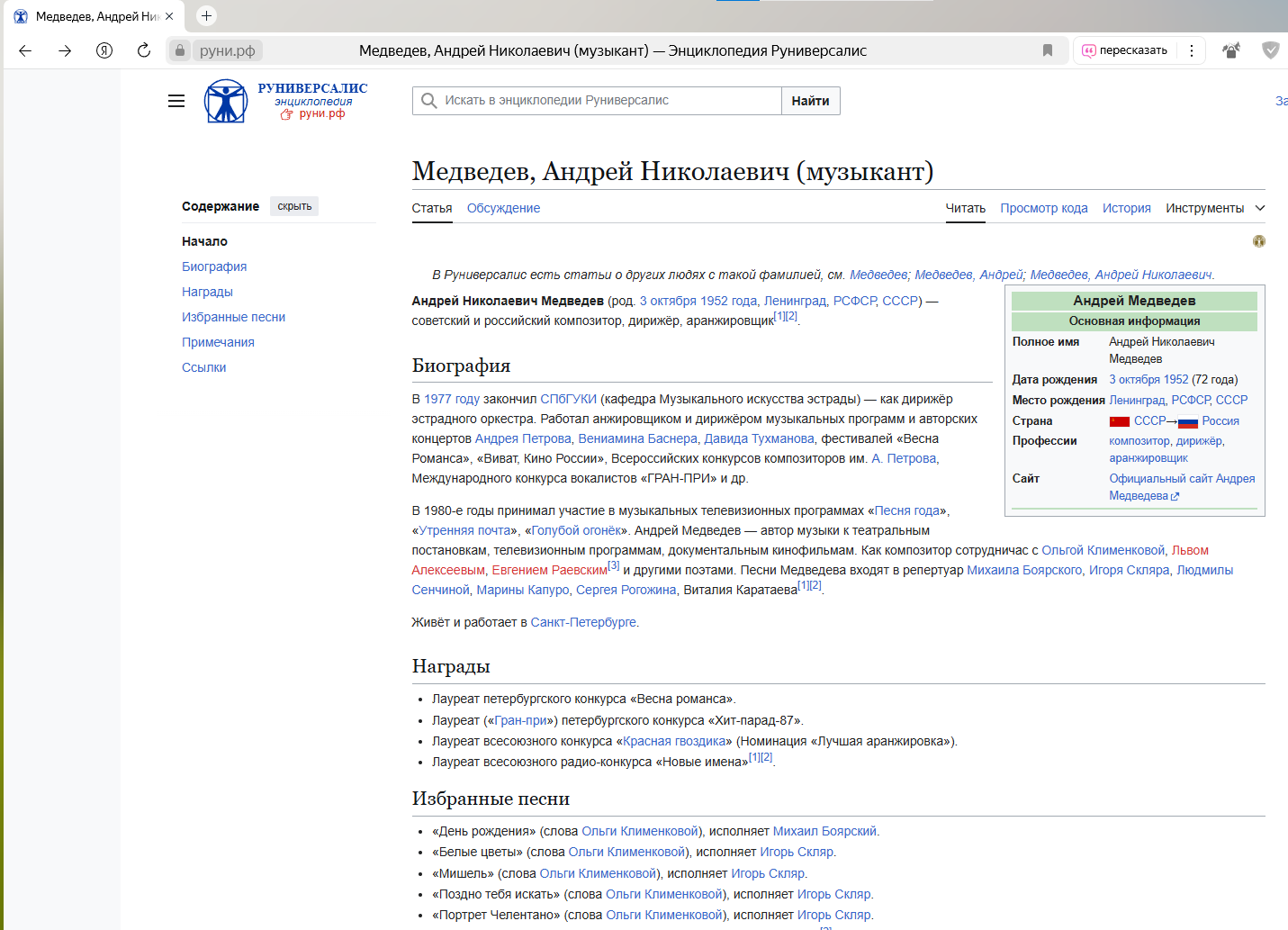Open the Россия link in infobox
Viewport: 1288px width, 930px height.
1220,421
